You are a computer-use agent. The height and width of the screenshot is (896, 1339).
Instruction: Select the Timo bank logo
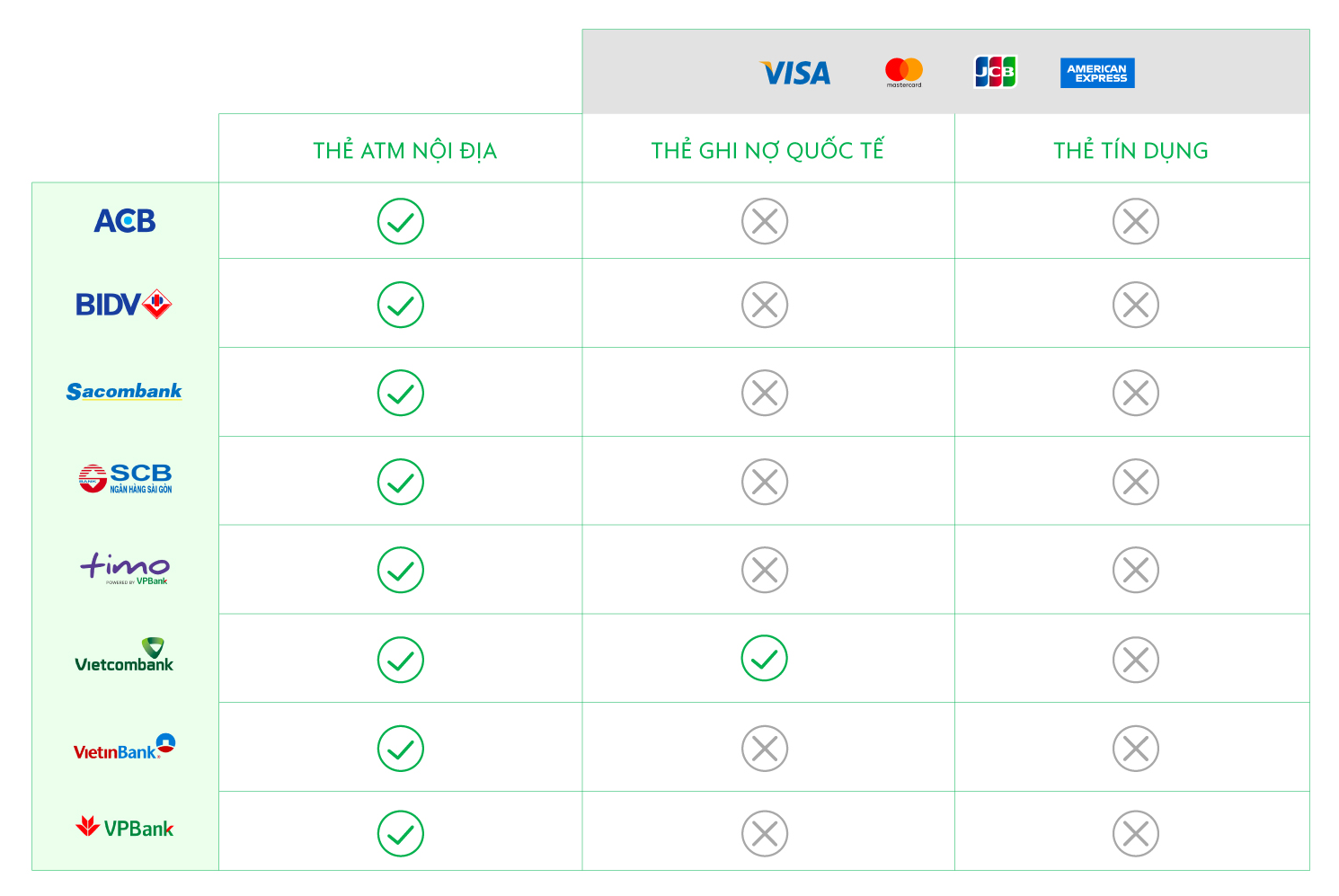[x=125, y=568]
